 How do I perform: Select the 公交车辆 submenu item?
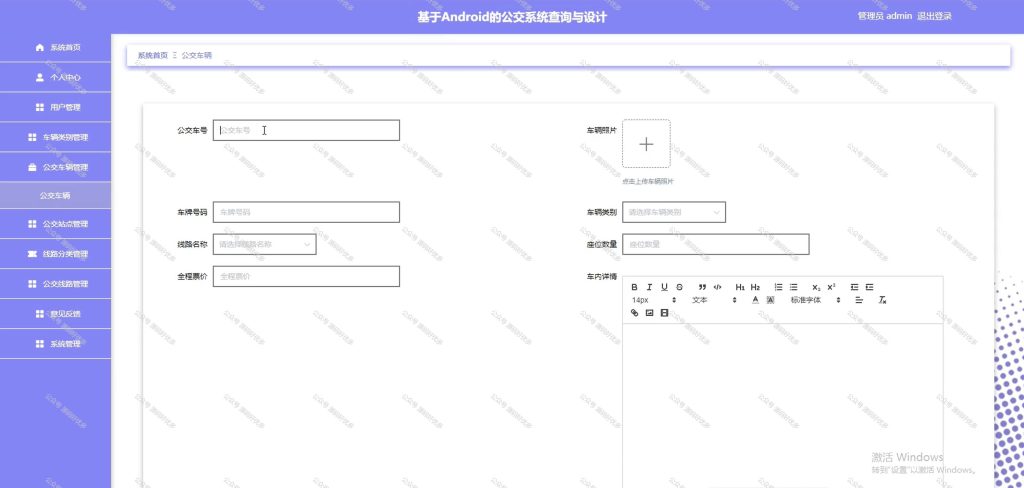56,195
